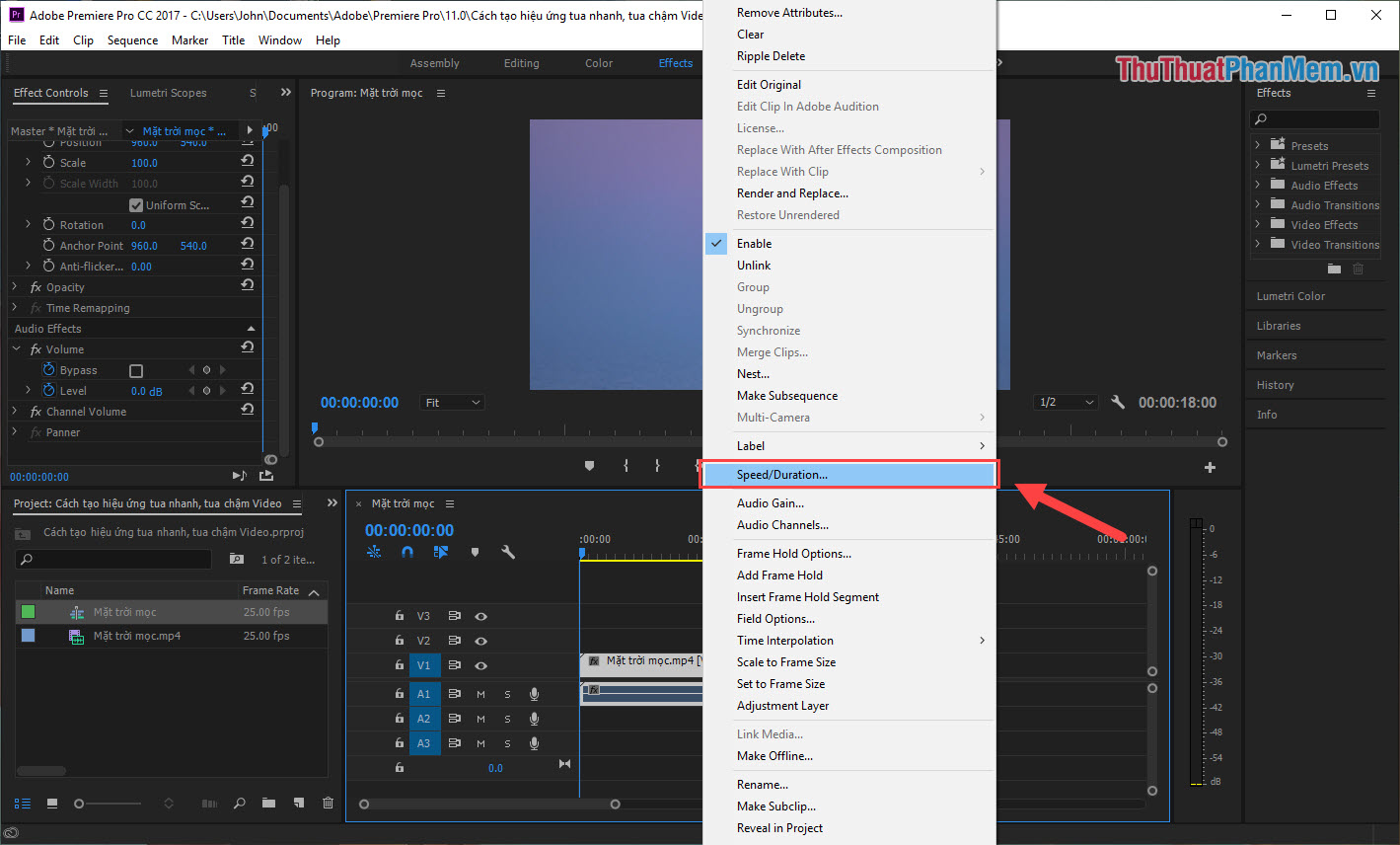Viewport: 1400px width, 845px height.
Task: Expand the Panner effect in Effect Controls
Action: 15,431
